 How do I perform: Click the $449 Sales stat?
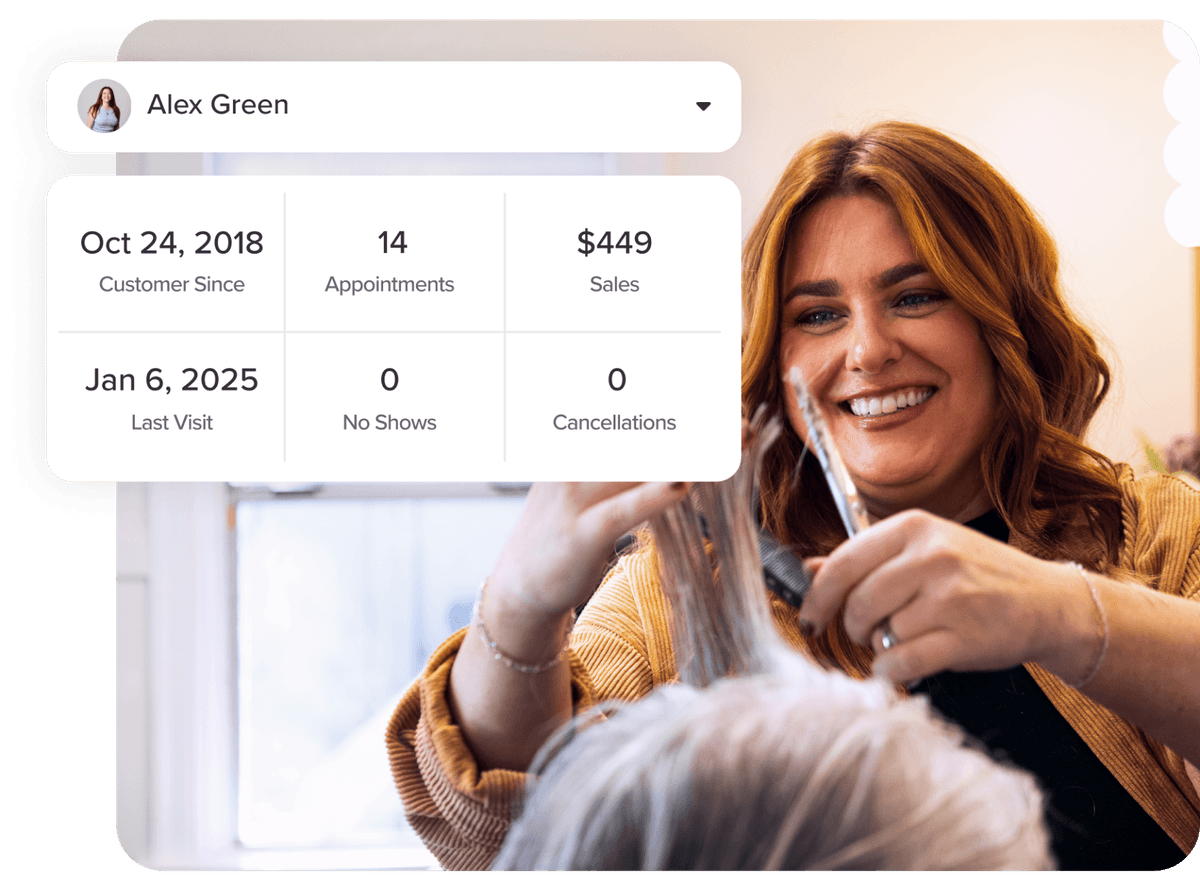[x=614, y=262]
